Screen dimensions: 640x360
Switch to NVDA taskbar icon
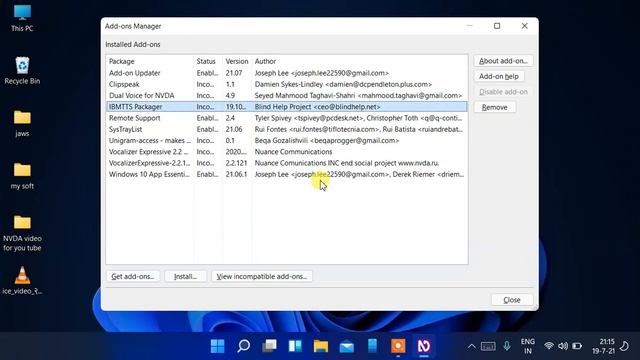pos(424,346)
